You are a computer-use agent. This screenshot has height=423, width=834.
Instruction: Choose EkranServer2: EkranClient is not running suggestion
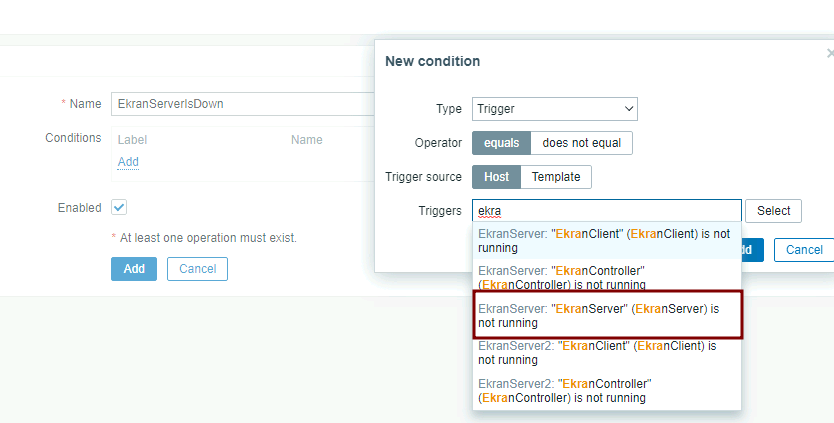coord(606,353)
